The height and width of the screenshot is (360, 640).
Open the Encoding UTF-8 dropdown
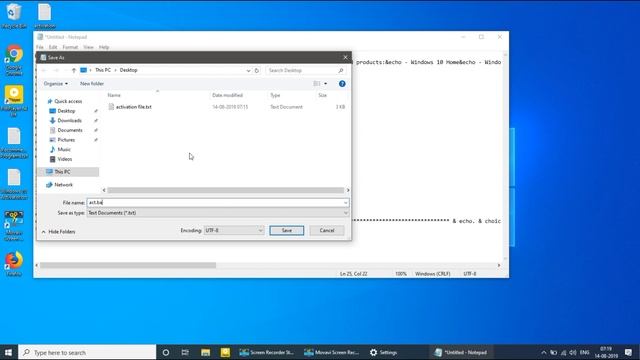point(234,231)
